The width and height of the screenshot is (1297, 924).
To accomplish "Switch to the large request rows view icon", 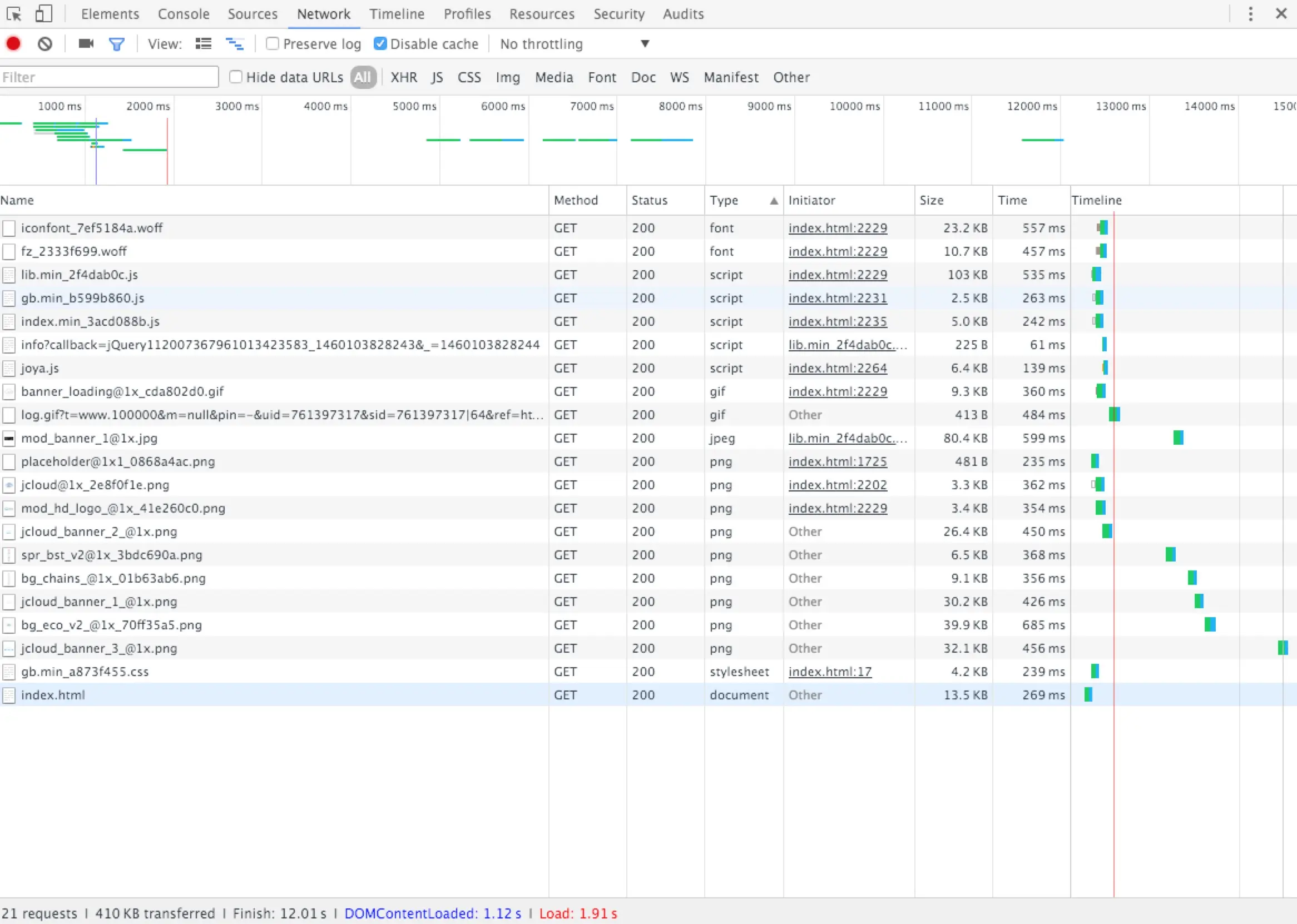I will pos(203,44).
